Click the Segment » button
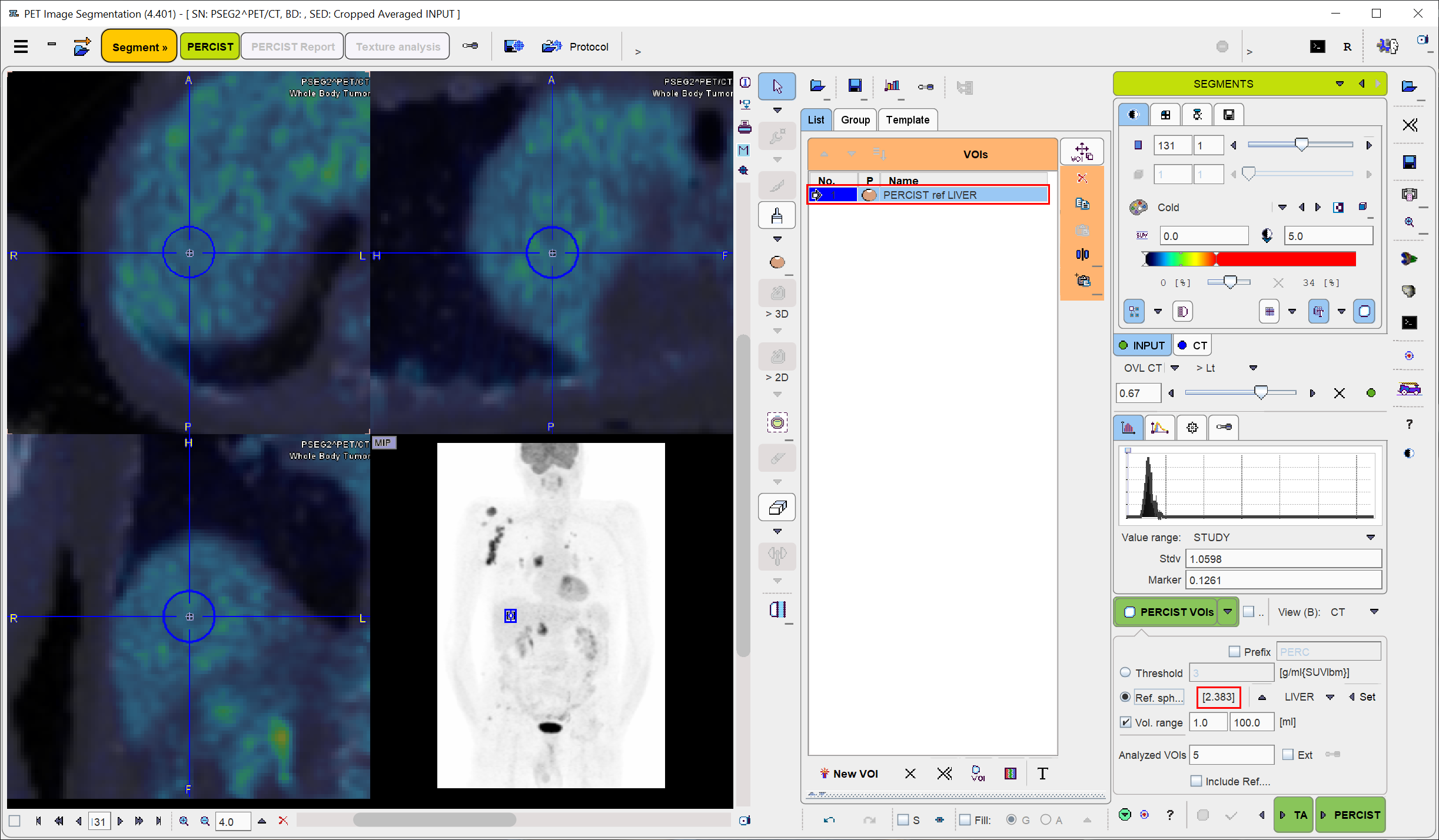 click(139, 46)
